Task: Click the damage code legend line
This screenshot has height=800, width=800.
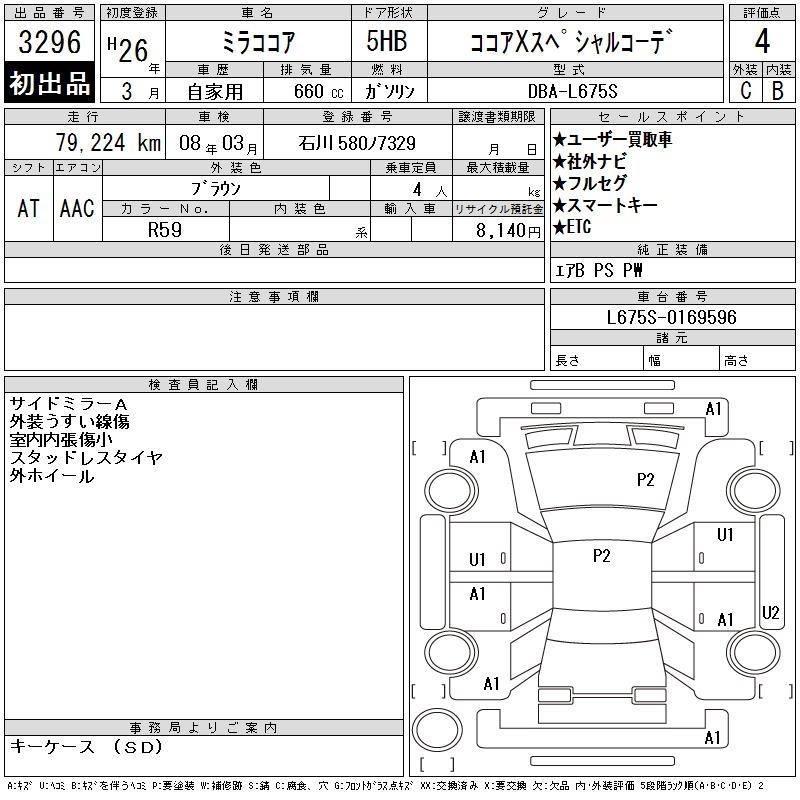Action: (x=385, y=786)
